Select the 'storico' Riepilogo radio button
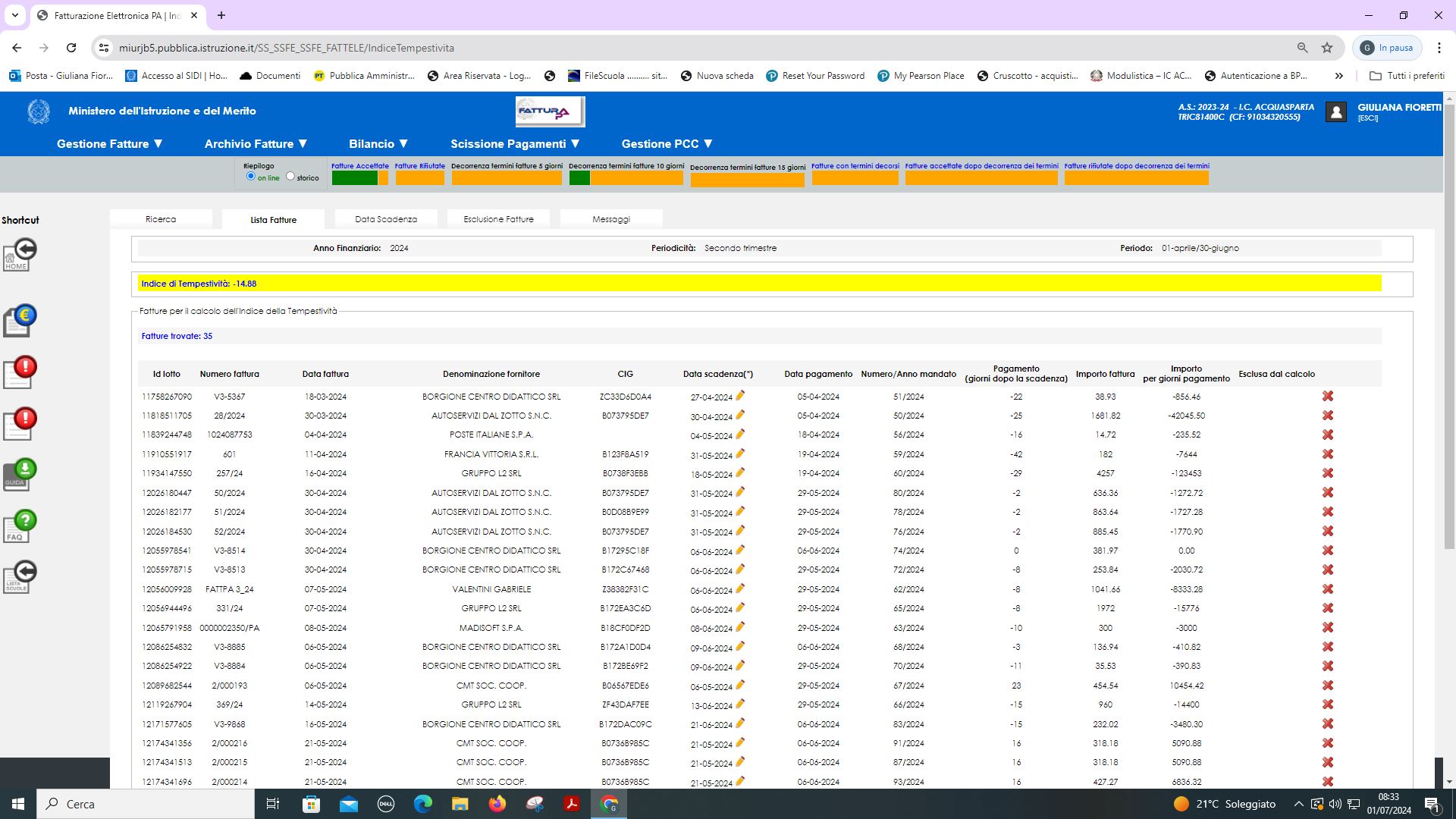Image resolution: width=1456 pixels, height=819 pixels. coord(290,176)
